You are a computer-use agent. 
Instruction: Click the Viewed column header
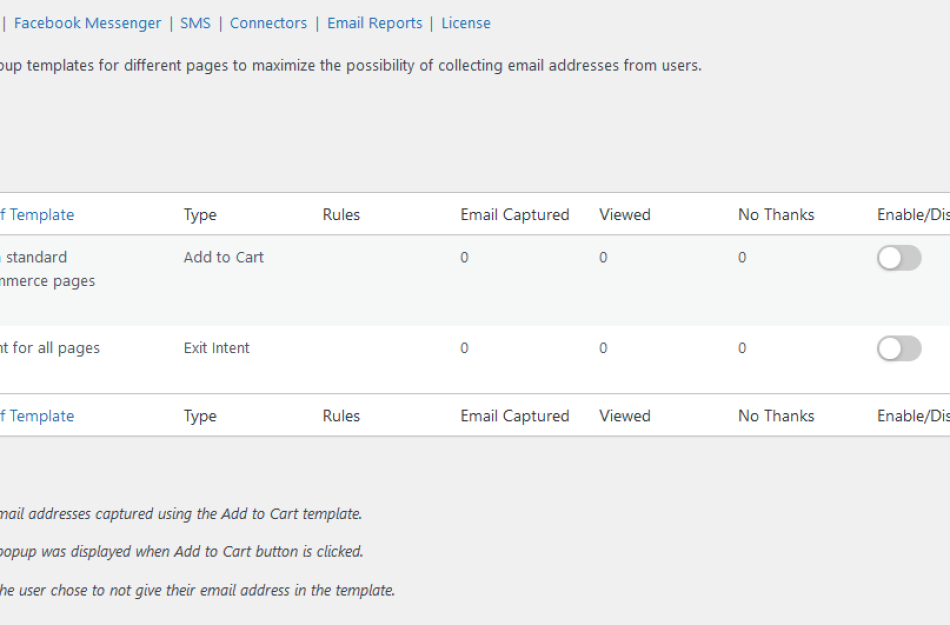[x=624, y=214]
